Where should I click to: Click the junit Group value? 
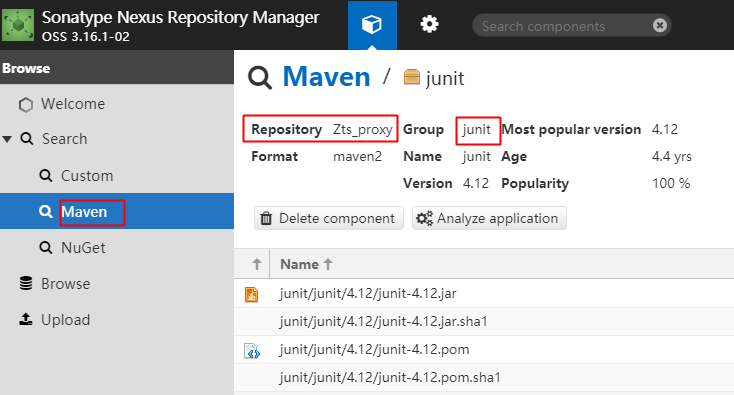pos(477,129)
